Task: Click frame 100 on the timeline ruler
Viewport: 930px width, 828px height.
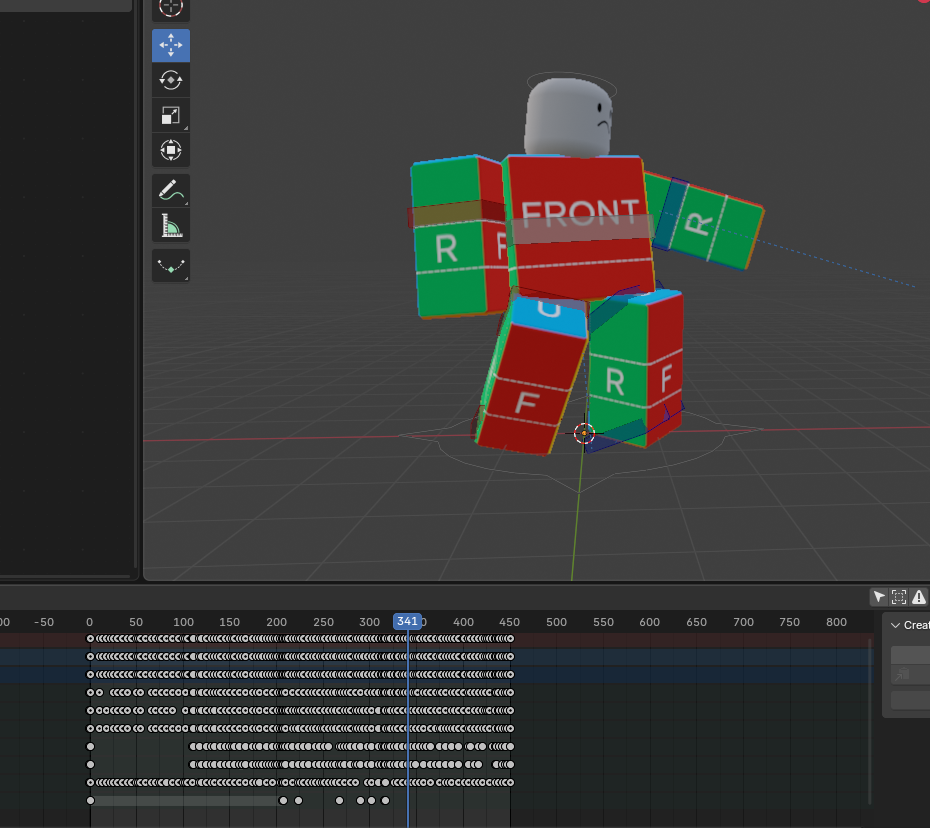Action: [183, 622]
